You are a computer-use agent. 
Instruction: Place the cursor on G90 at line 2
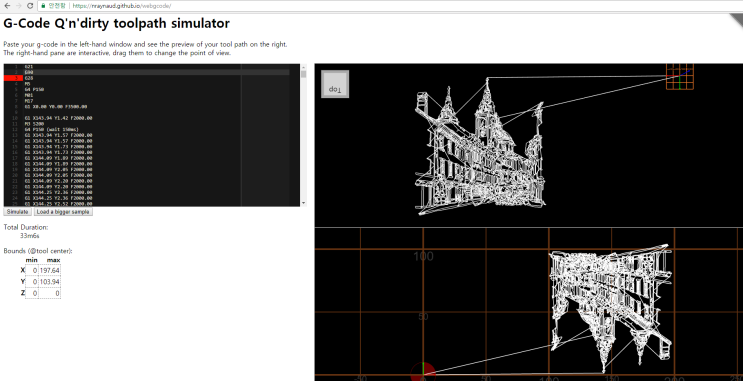pyautogui.click(x=29, y=72)
